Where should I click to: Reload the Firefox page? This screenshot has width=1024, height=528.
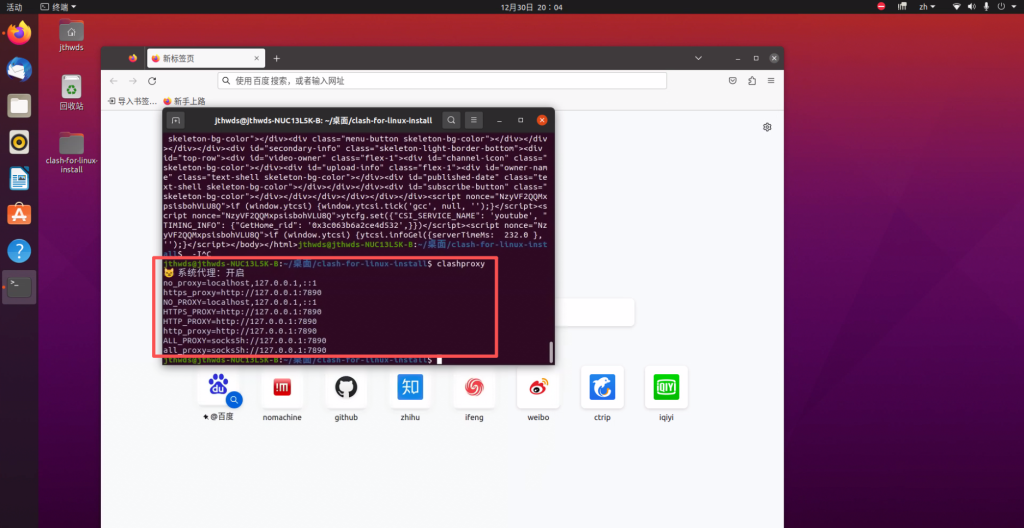click(x=152, y=81)
